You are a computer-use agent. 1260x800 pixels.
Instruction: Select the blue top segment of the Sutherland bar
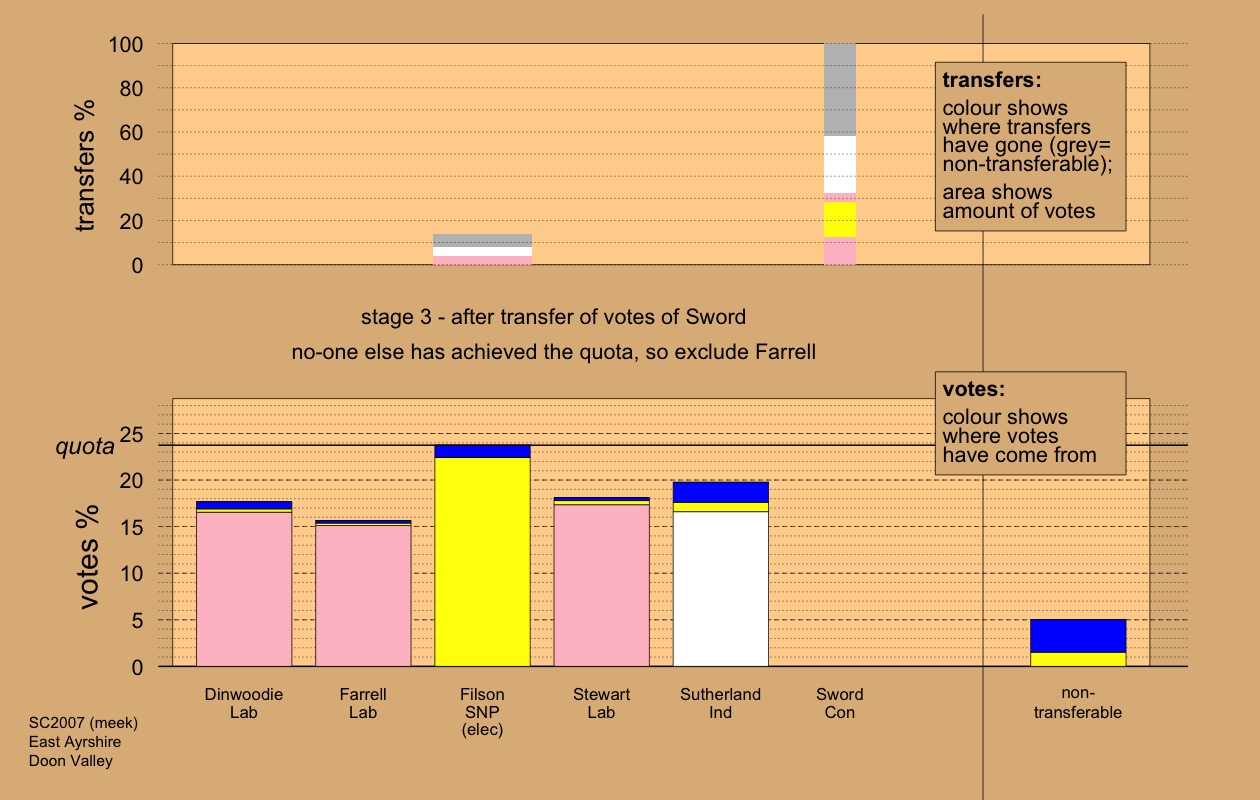click(720, 492)
